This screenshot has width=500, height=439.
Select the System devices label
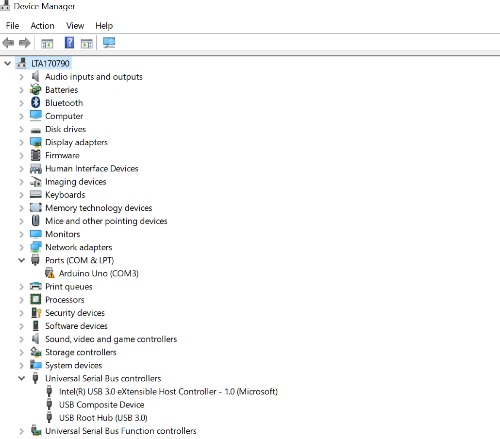[73, 365]
